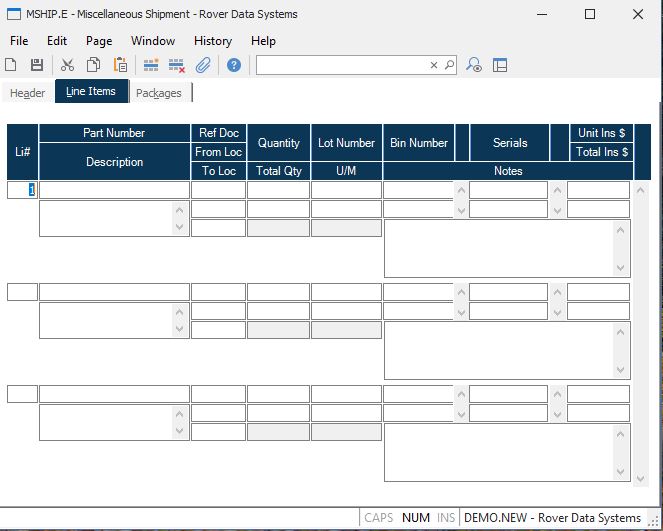Click the first row Quantity field

[278, 190]
